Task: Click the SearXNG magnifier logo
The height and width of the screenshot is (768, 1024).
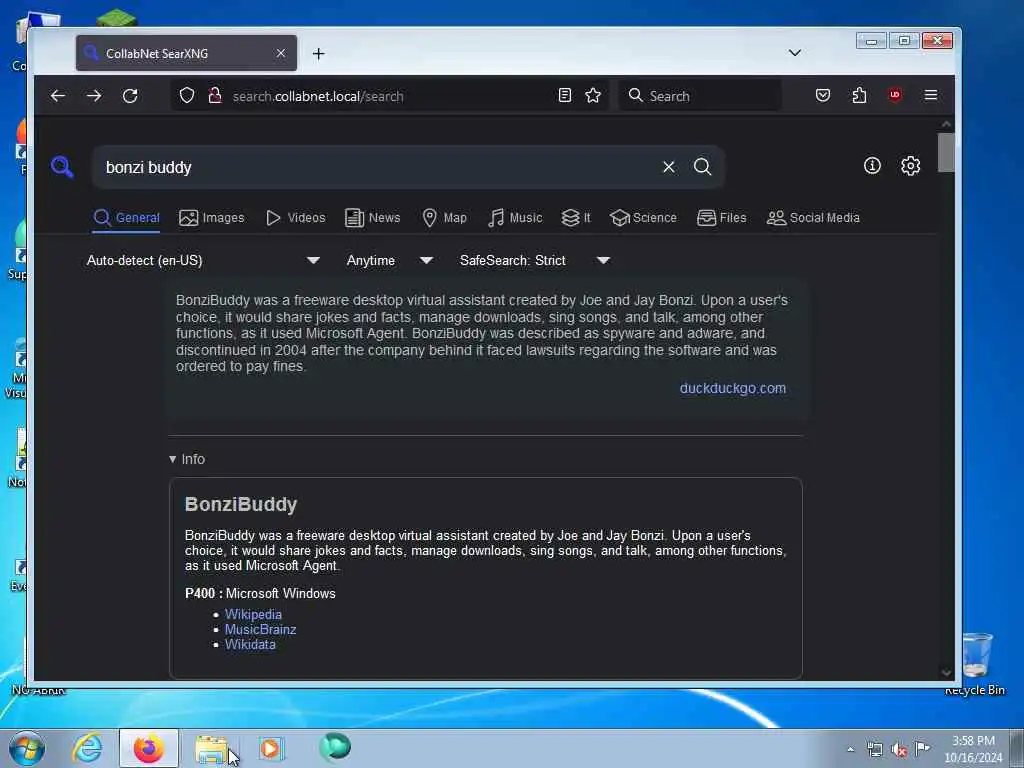Action: pyautogui.click(x=62, y=167)
